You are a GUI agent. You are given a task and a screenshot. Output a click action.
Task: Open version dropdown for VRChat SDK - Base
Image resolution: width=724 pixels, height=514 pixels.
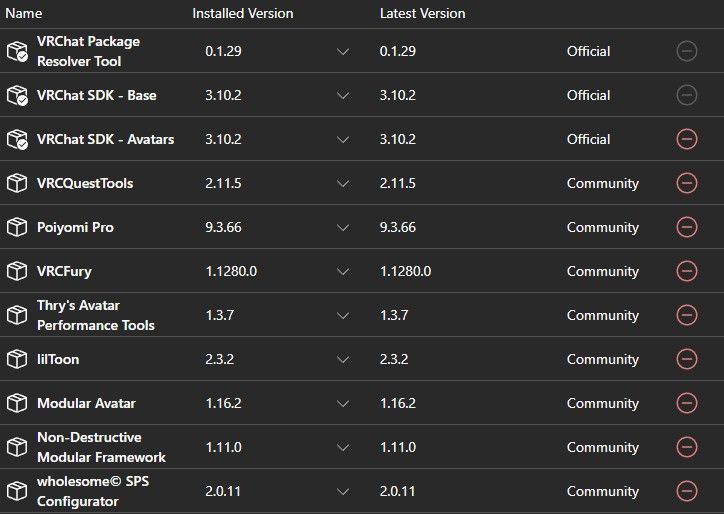pyautogui.click(x=343, y=96)
